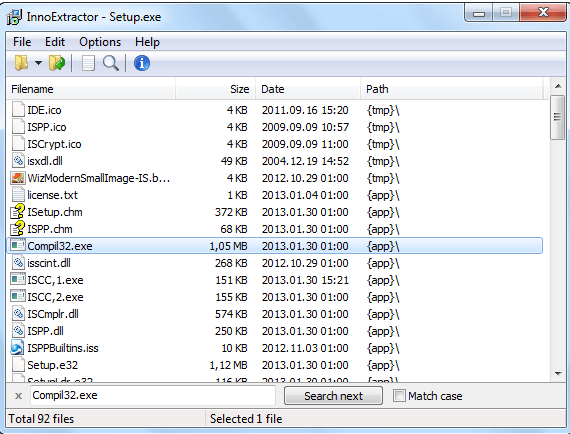Close the search bar with x
This screenshot has width=570, height=434.
tap(18, 396)
